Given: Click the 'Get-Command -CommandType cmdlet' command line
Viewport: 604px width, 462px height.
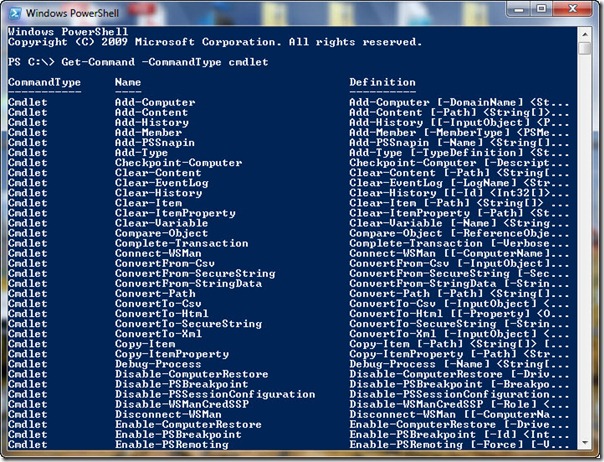Looking at the screenshot, I should (x=164, y=62).
